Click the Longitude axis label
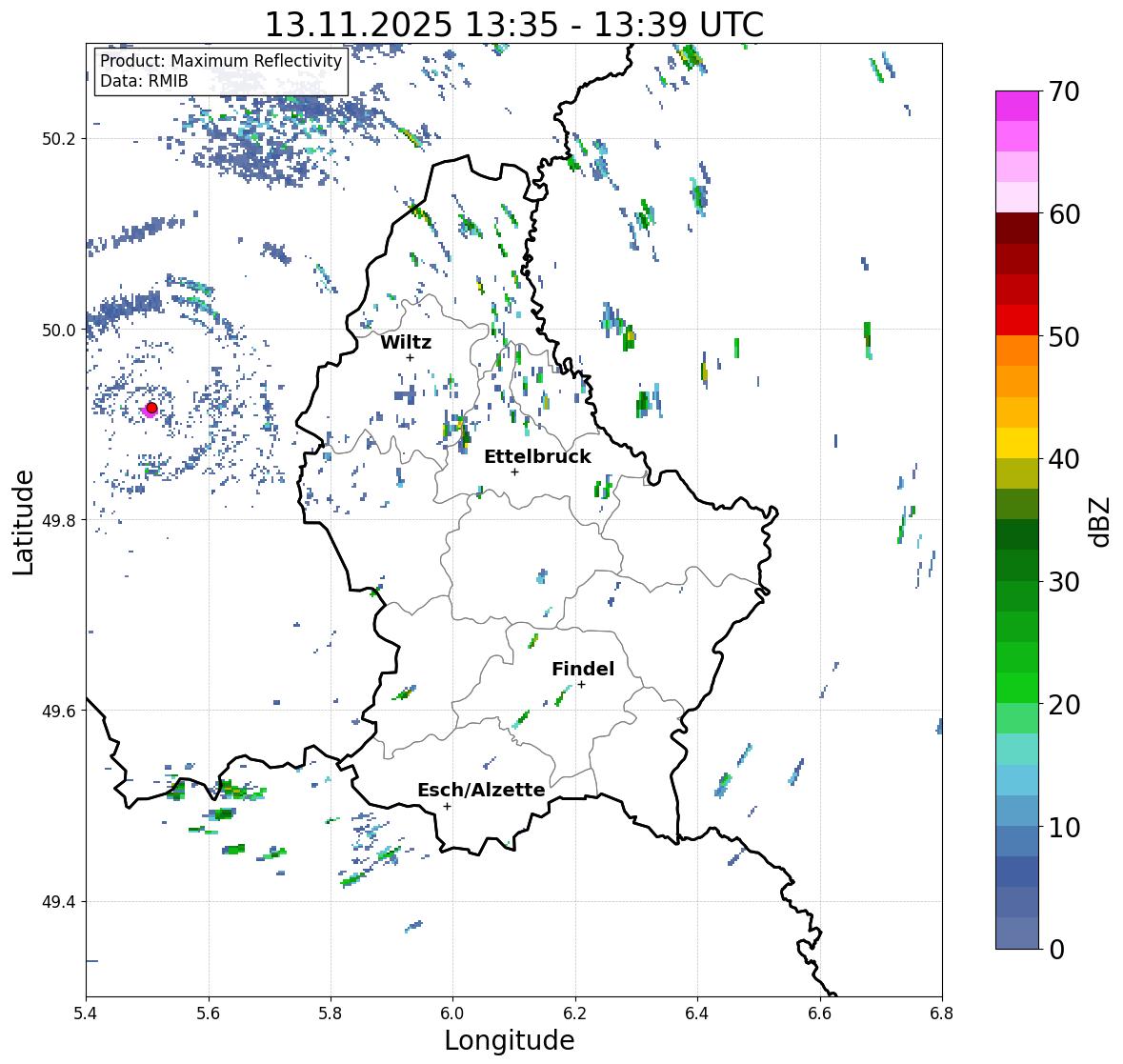The image size is (1123, 1064). [x=510, y=1040]
